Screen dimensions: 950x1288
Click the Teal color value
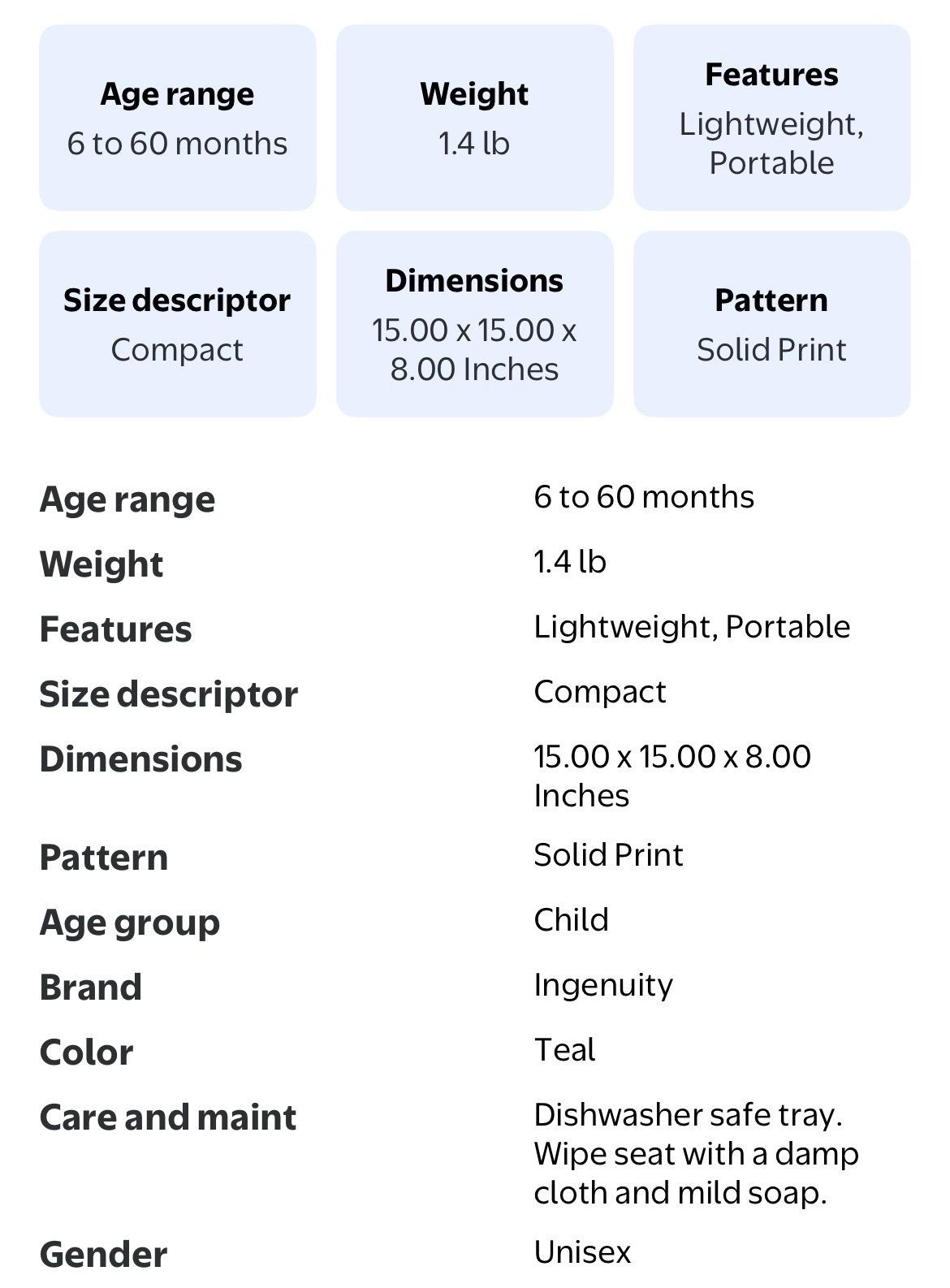click(x=564, y=1050)
